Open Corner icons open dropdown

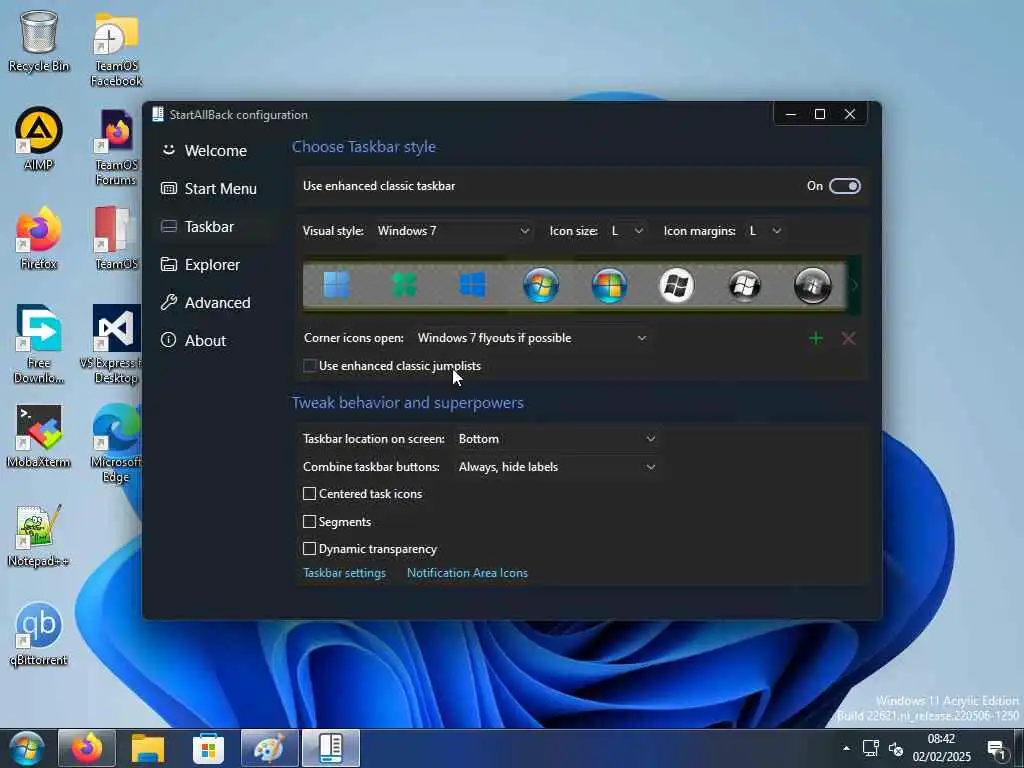click(x=532, y=338)
